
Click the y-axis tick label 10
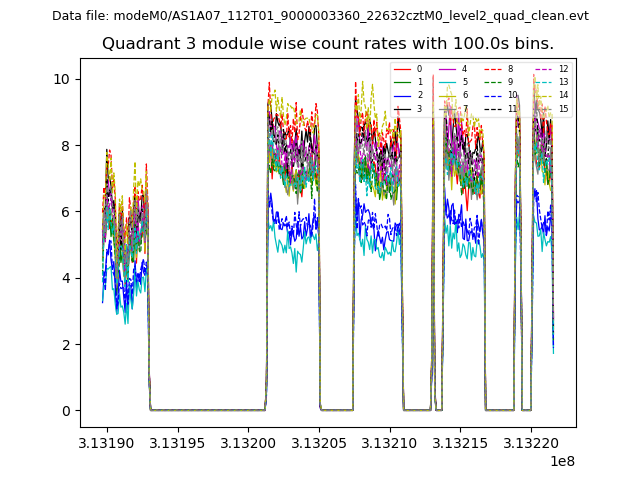(62, 79)
